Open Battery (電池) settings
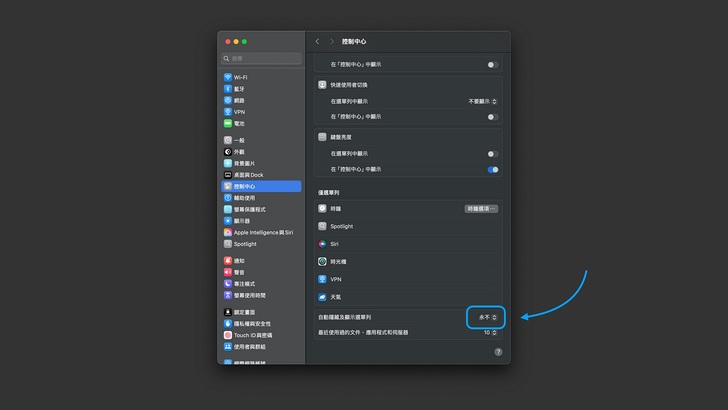This screenshot has height=410, width=728. 239,122
